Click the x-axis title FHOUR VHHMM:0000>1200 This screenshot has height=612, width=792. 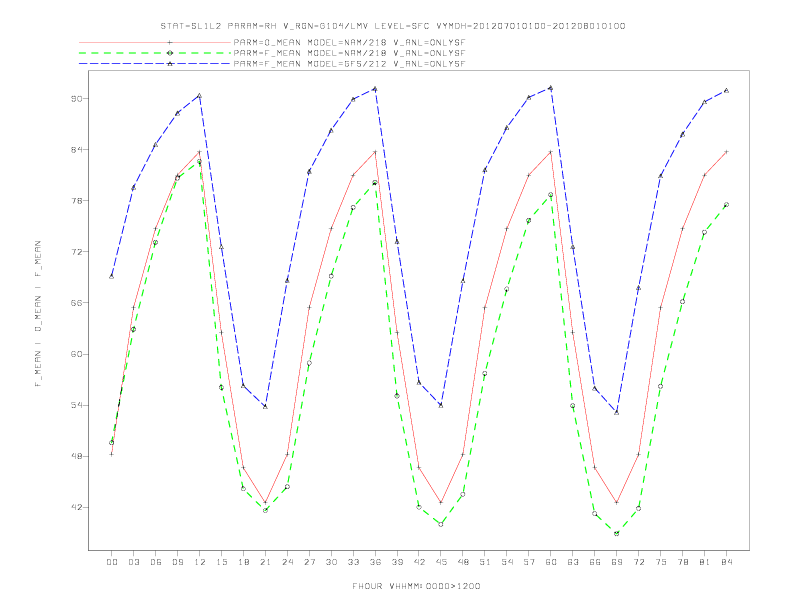[x=416, y=586]
